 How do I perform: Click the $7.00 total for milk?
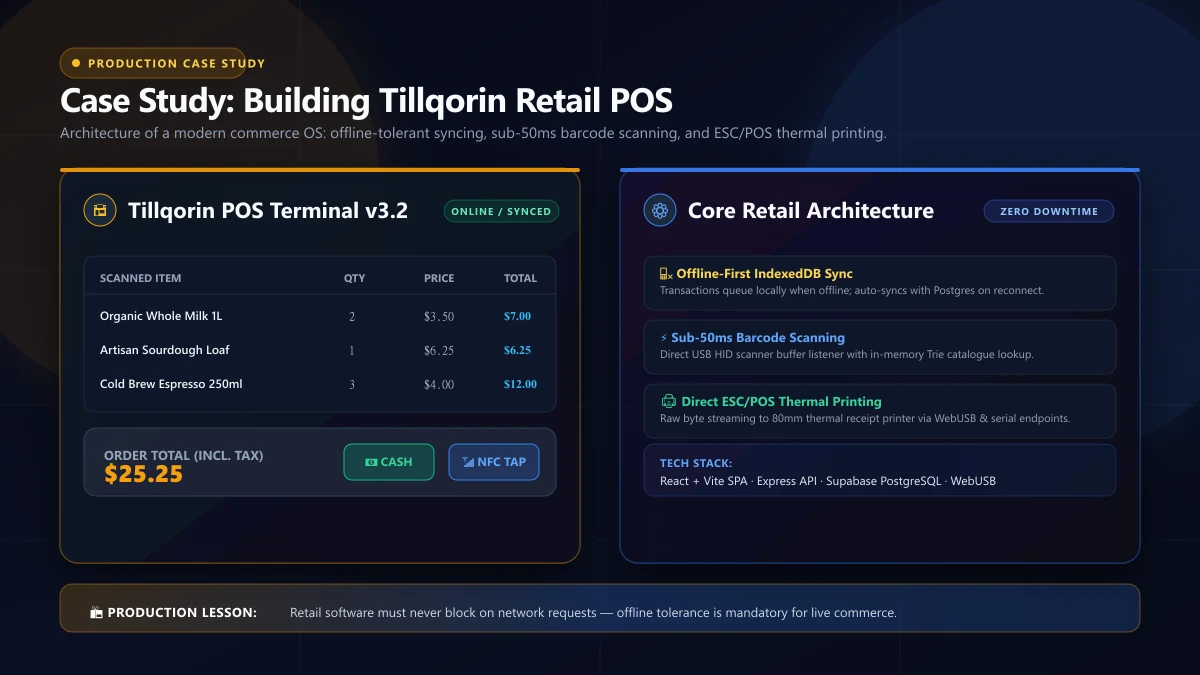pyautogui.click(x=517, y=316)
